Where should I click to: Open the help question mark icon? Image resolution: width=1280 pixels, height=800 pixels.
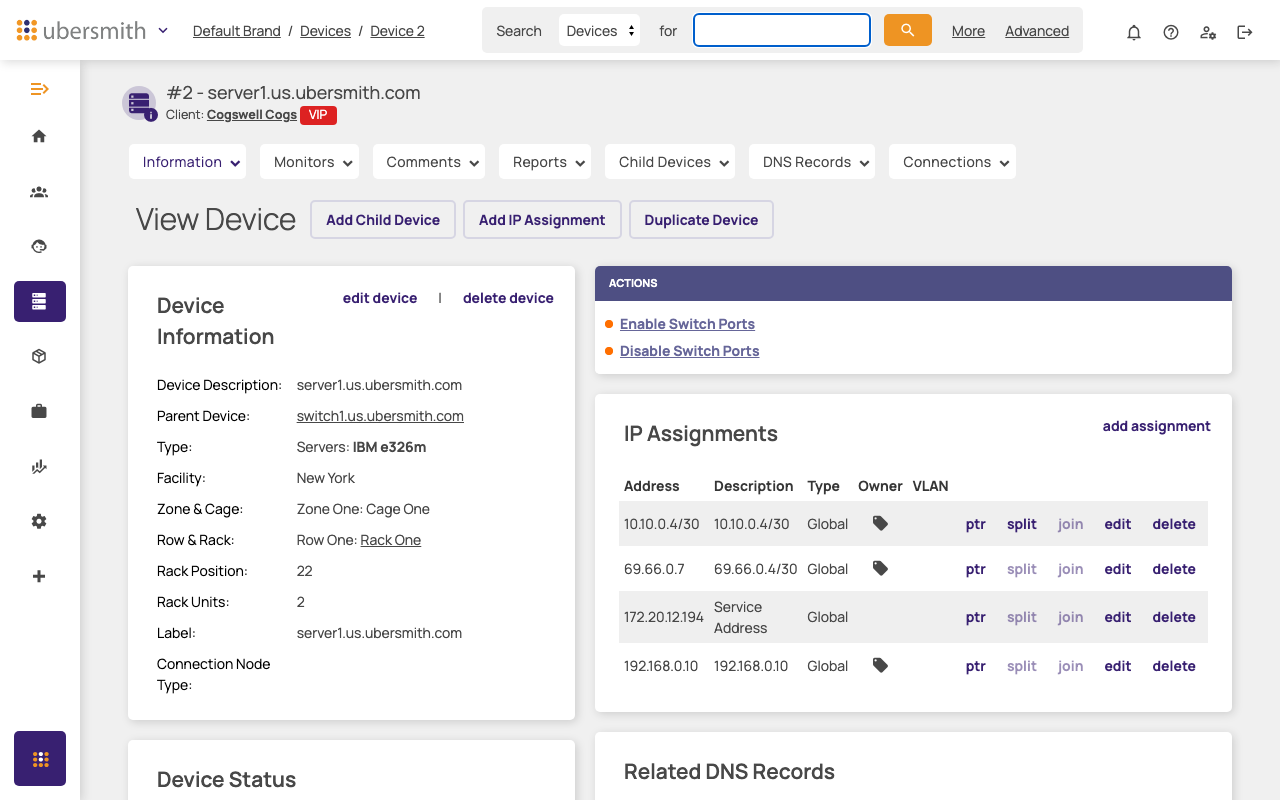coord(1171,32)
